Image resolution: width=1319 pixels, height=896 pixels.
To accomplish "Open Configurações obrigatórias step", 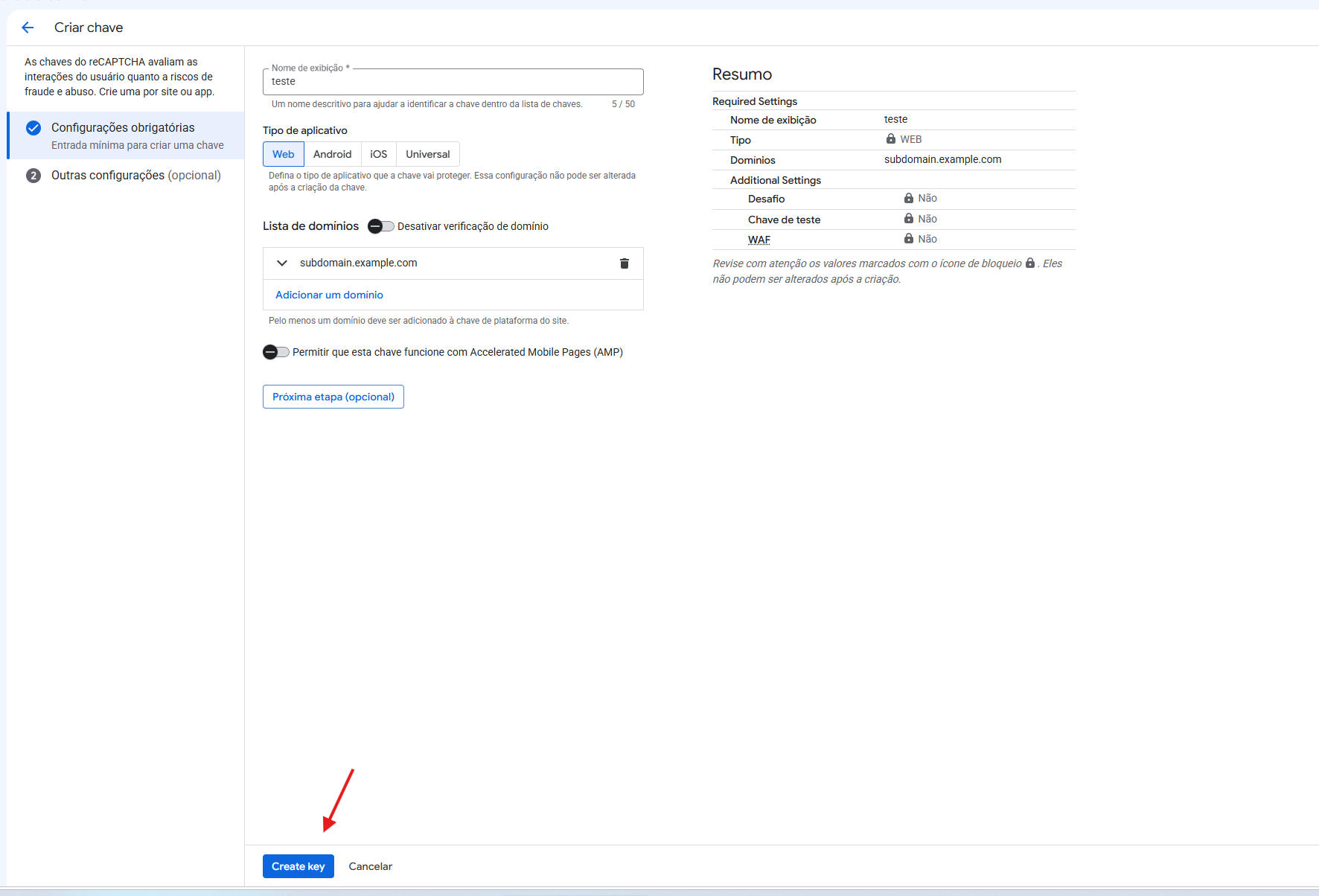I will [x=126, y=135].
